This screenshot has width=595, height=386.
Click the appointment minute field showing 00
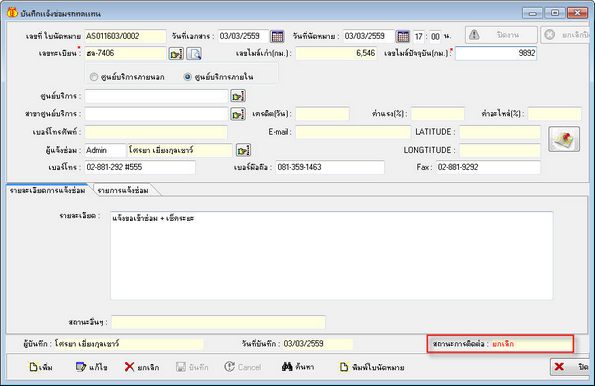[x=435, y=37]
